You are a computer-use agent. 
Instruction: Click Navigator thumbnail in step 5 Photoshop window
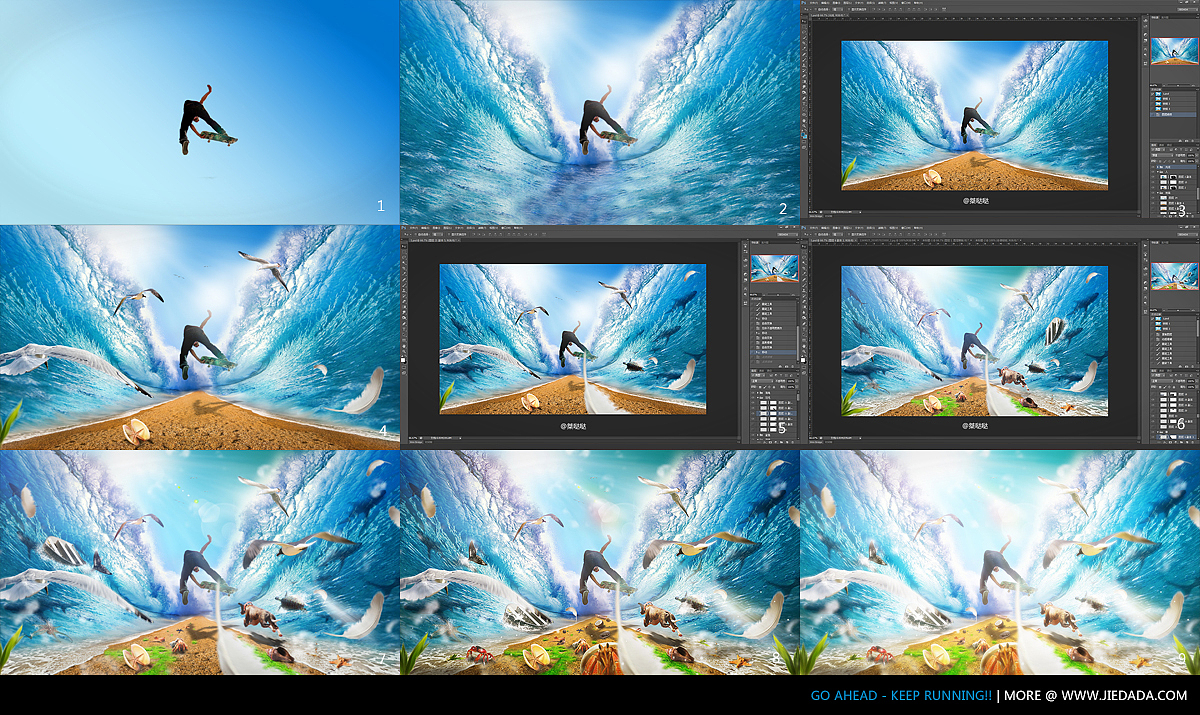pyautogui.click(x=775, y=269)
